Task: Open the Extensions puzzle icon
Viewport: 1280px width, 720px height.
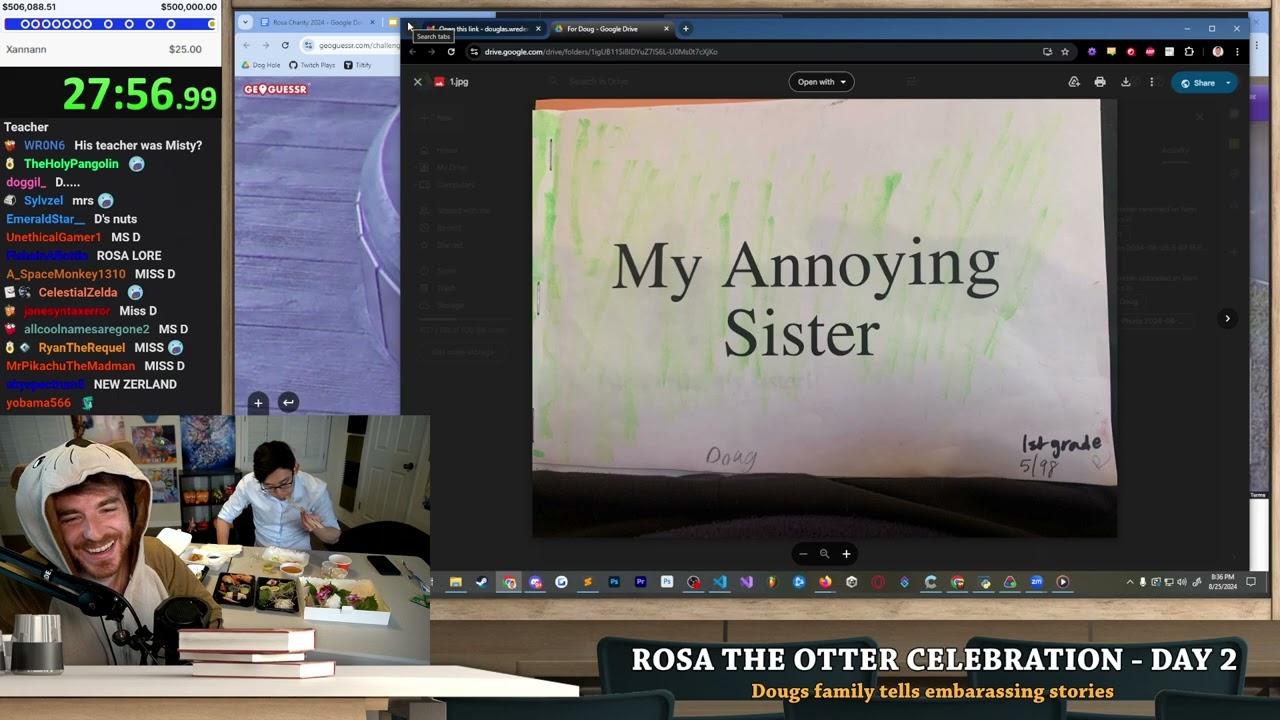Action: point(1189,51)
